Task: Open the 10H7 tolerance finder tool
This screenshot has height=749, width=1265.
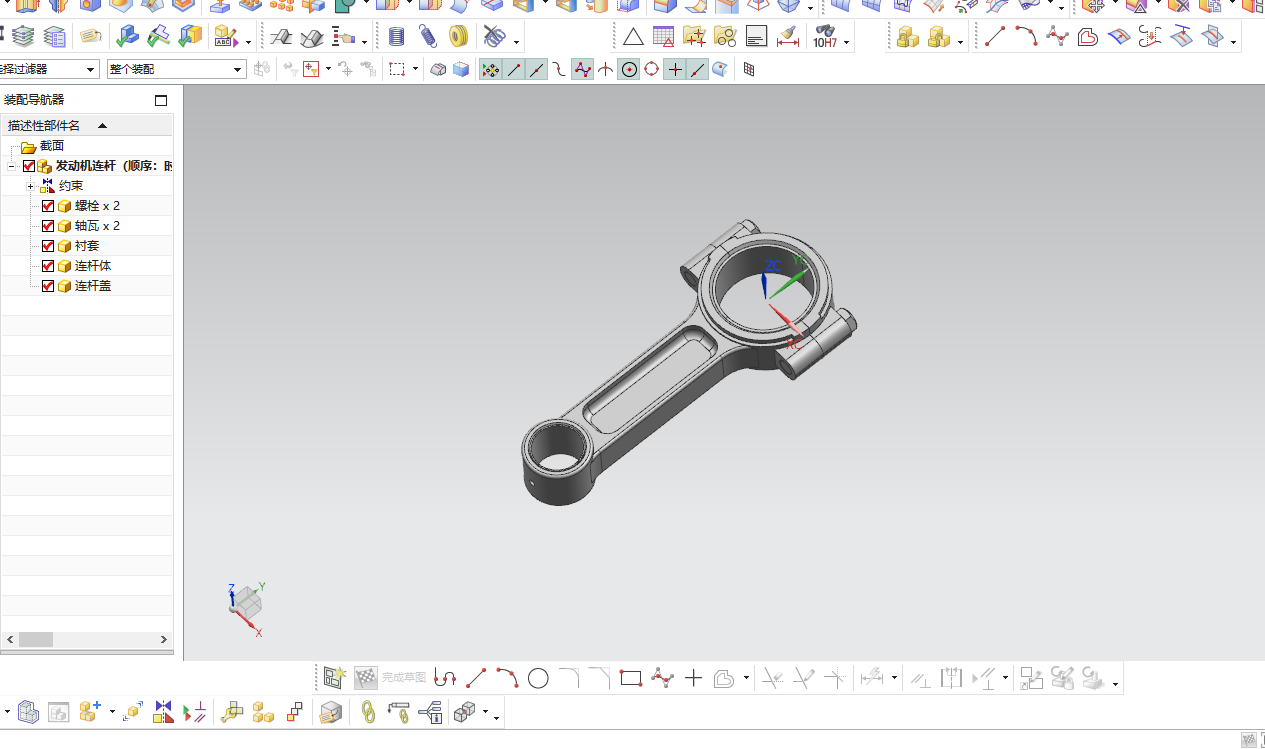Action: (x=824, y=37)
